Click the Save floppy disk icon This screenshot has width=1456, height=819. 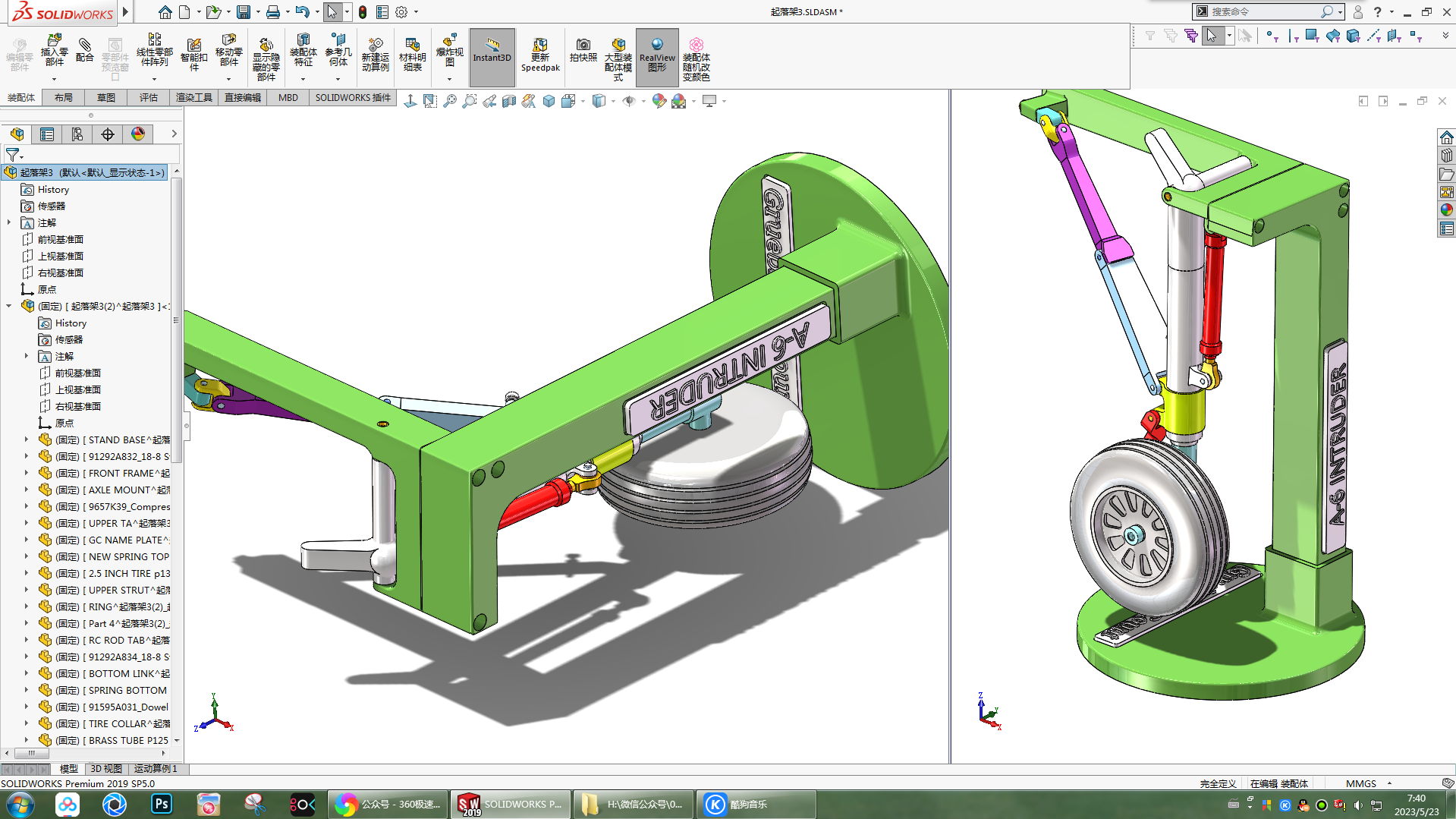click(x=244, y=12)
